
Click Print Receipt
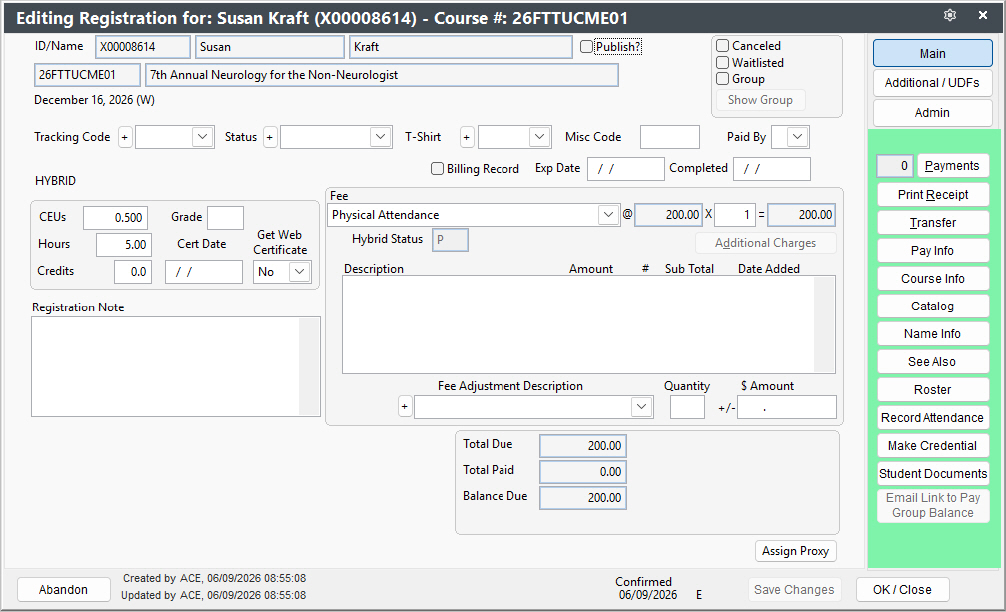933,195
